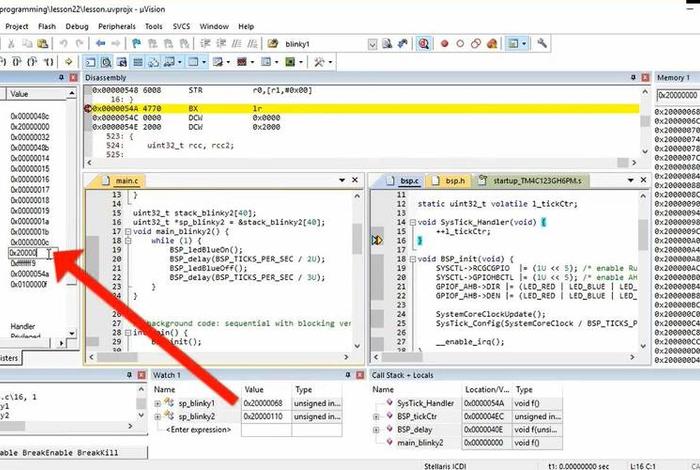This screenshot has height=470, width=700.
Task: Close the Watch 1 panel
Action: [360, 375]
